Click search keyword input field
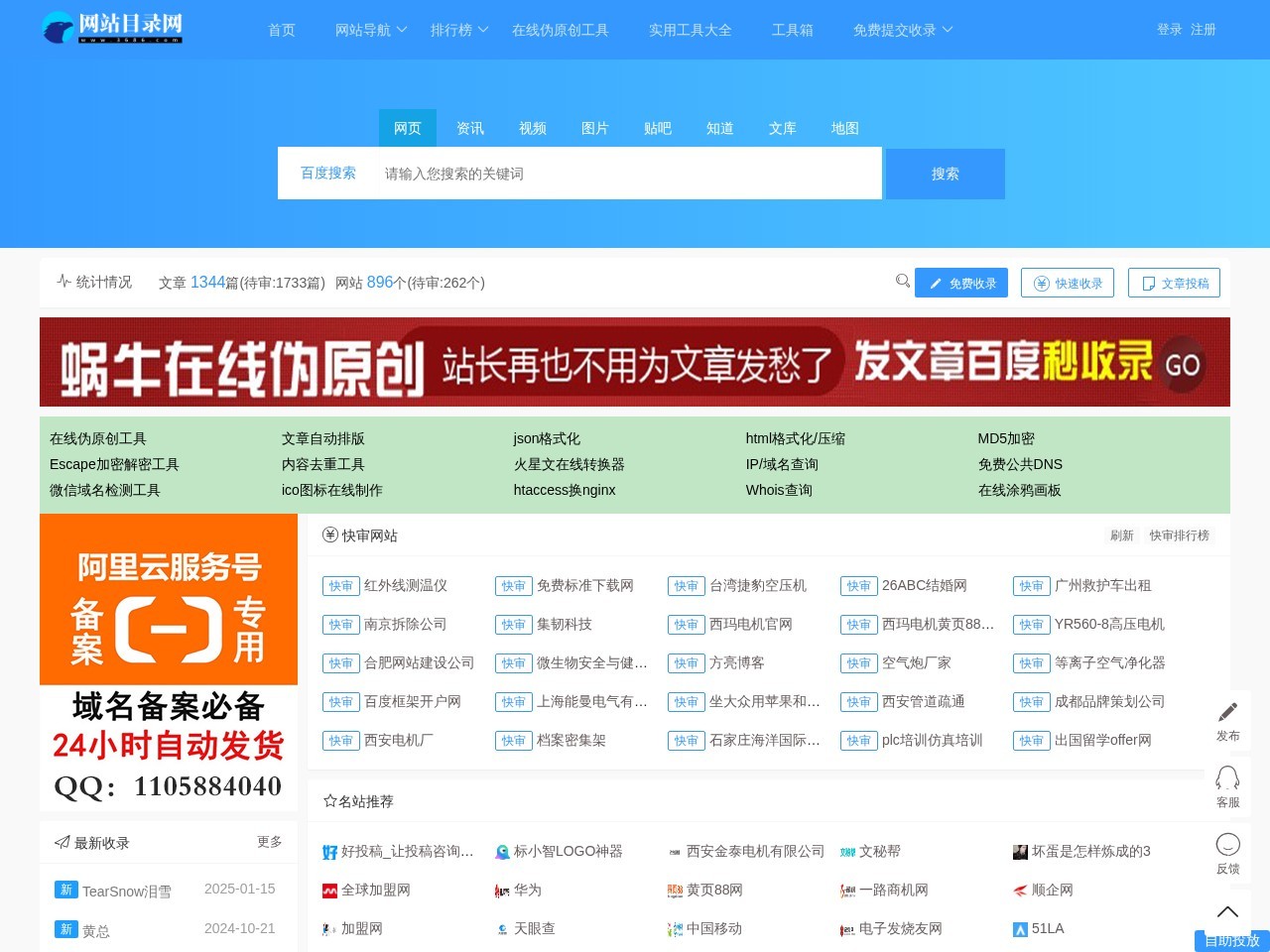 pyautogui.click(x=628, y=174)
